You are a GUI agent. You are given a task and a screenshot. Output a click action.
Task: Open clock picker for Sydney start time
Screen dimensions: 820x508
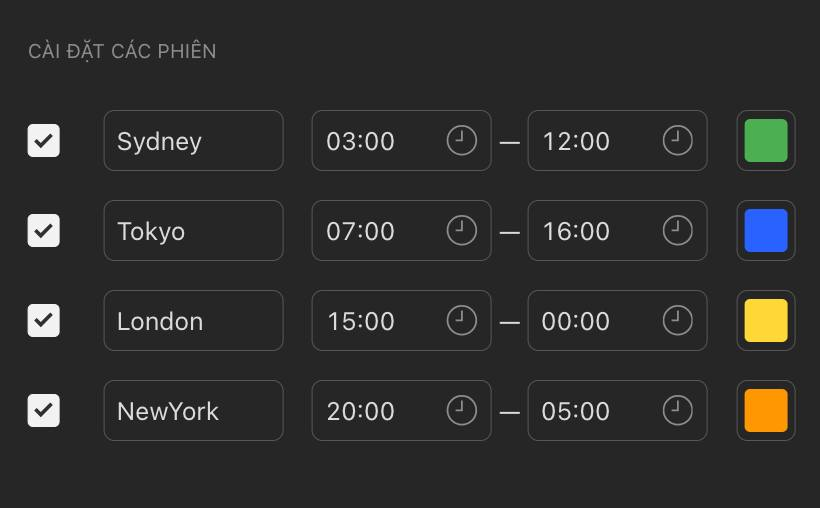pos(462,140)
